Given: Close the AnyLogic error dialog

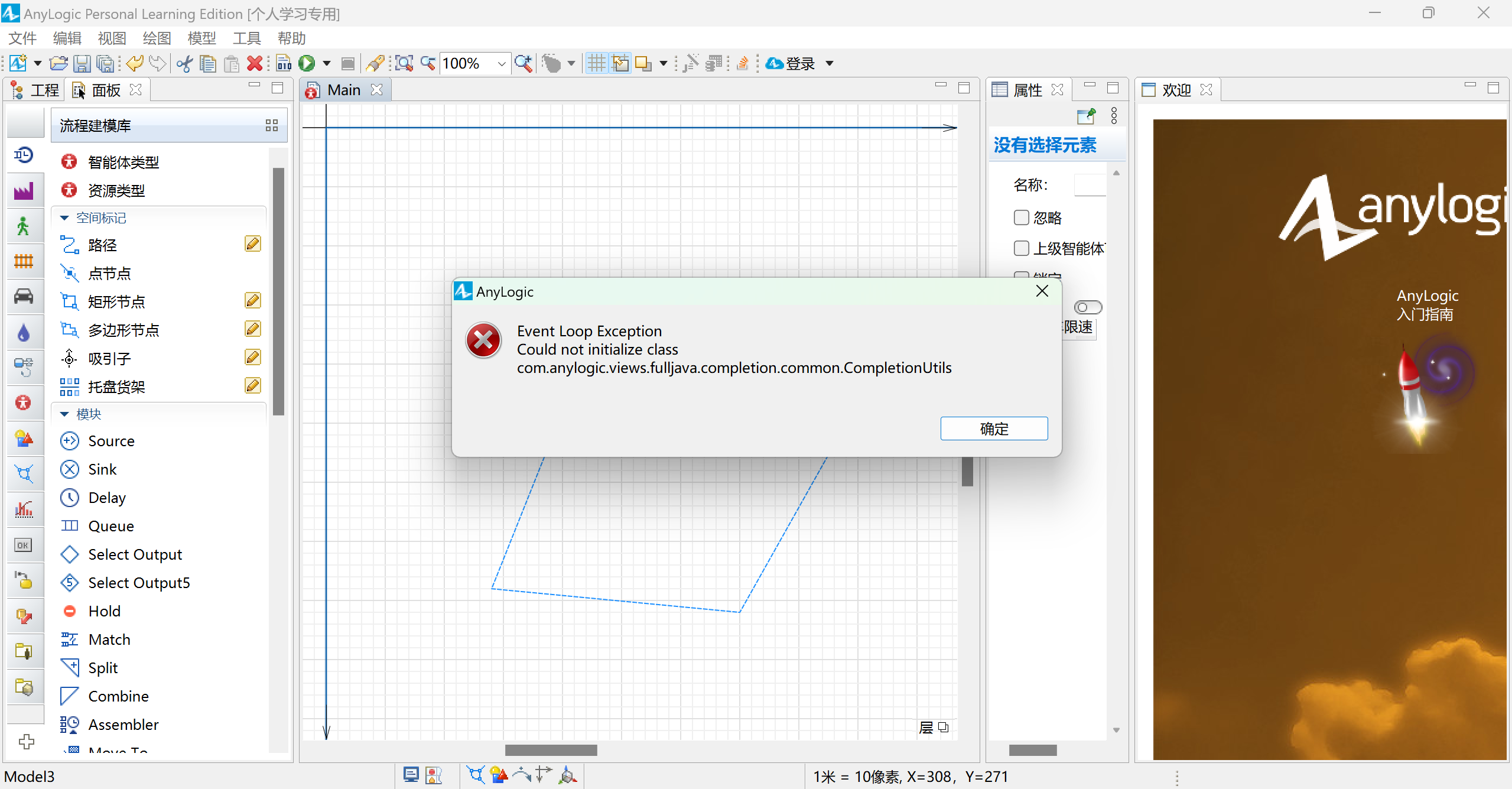Looking at the screenshot, I should tap(1042, 291).
